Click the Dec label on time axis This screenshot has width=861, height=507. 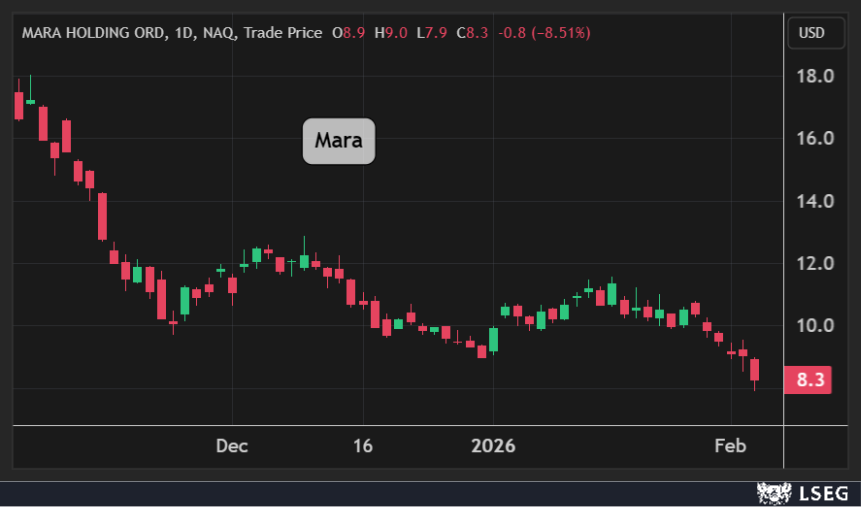click(232, 446)
